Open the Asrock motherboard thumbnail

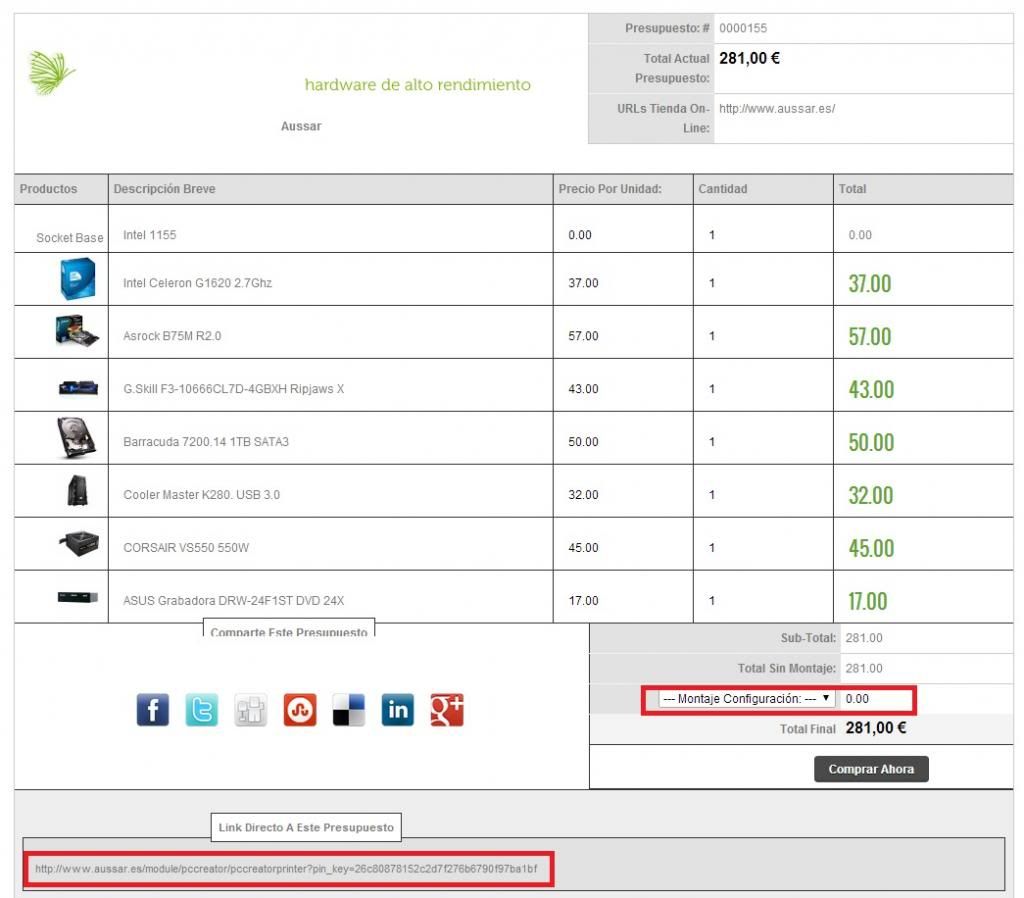click(77, 330)
